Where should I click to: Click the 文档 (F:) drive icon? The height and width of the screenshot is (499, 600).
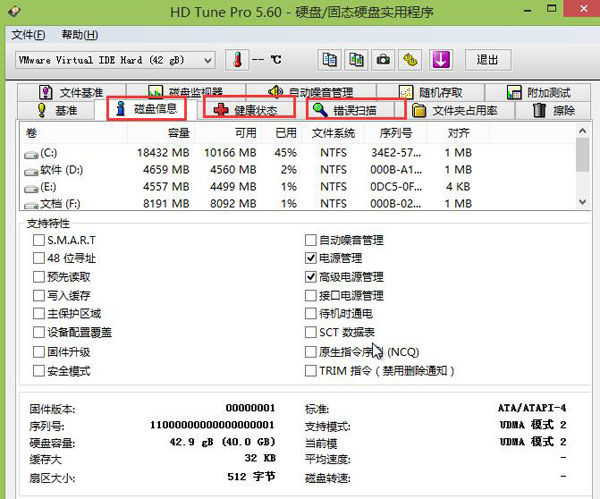coord(31,205)
